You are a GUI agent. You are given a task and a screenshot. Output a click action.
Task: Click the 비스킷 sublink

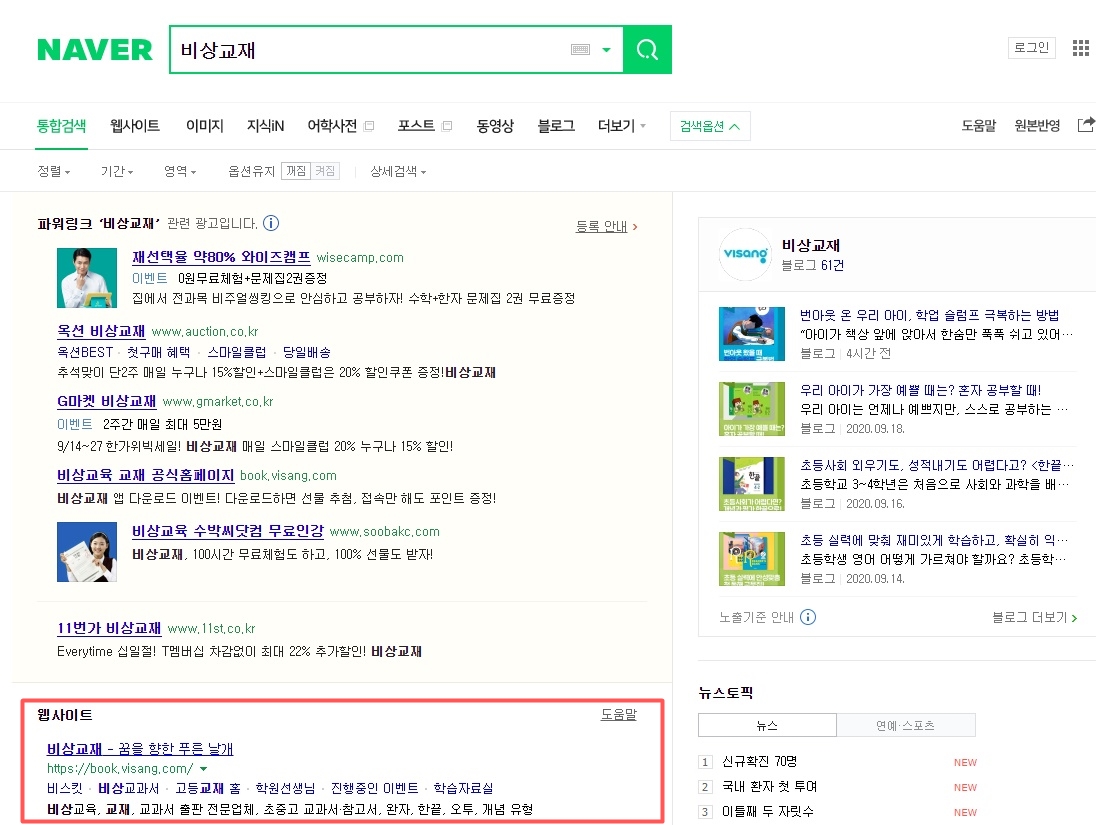64,788
